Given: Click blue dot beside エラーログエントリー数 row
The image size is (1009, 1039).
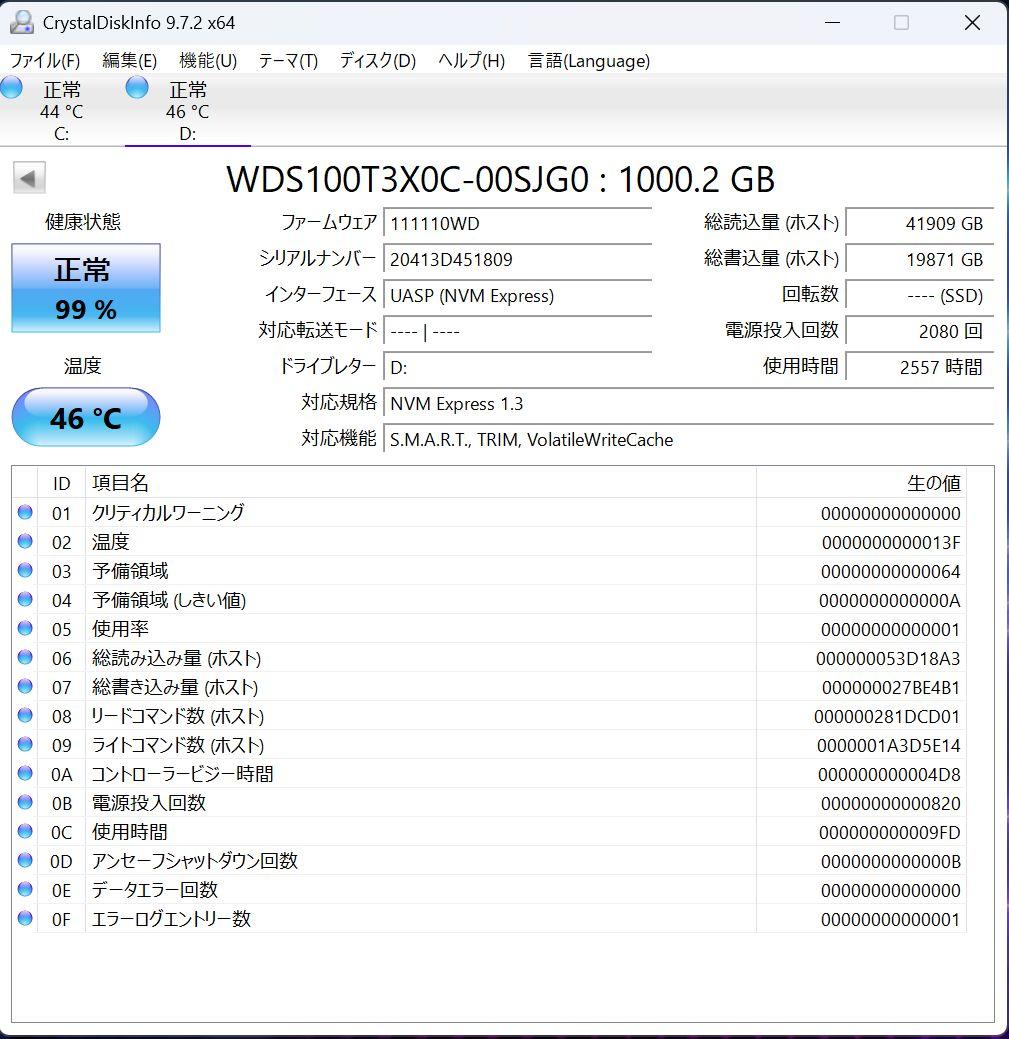Looking at the screenshot, I should tap(25, 919).
